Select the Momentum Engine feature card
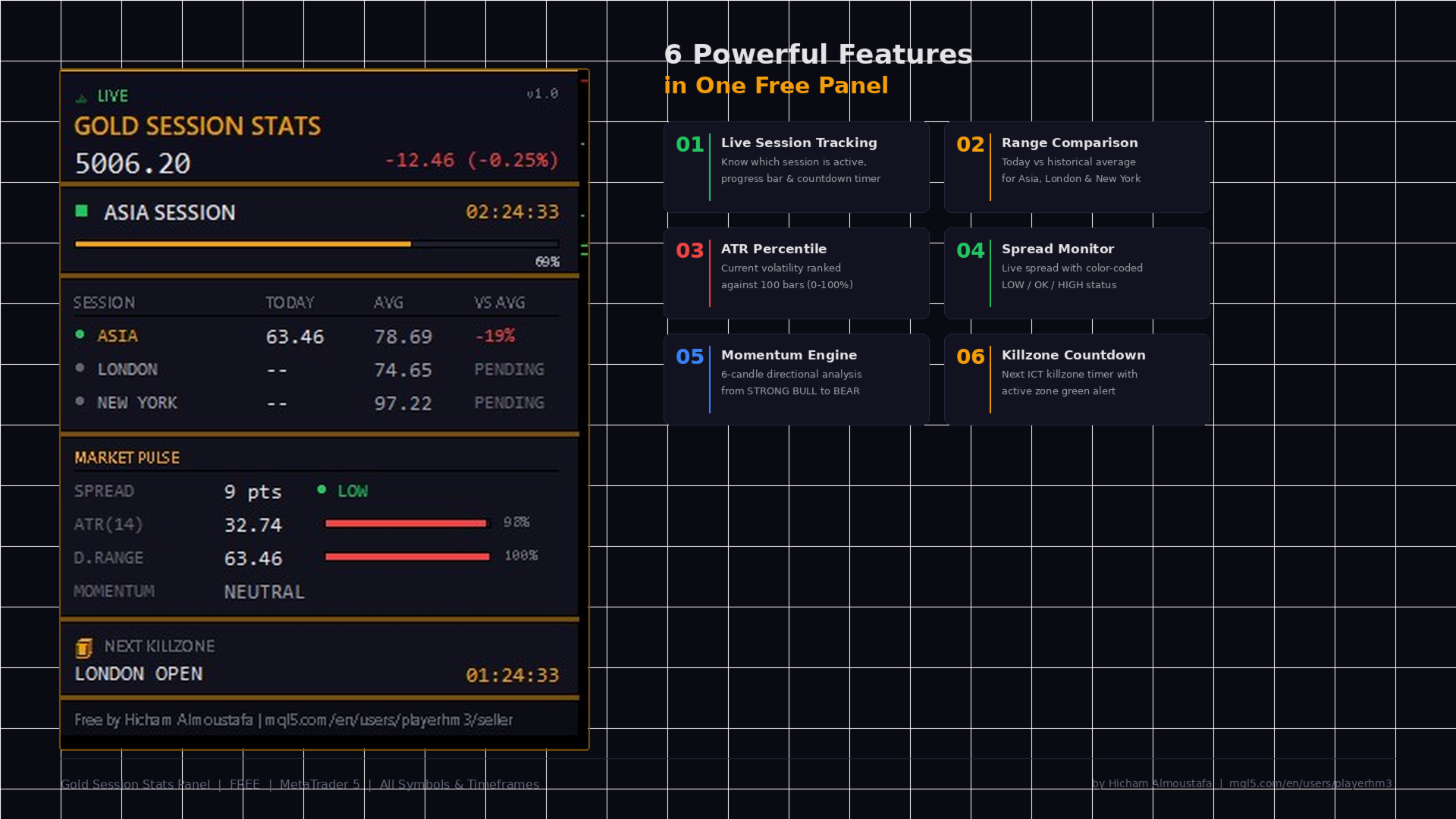 (796, 379)
